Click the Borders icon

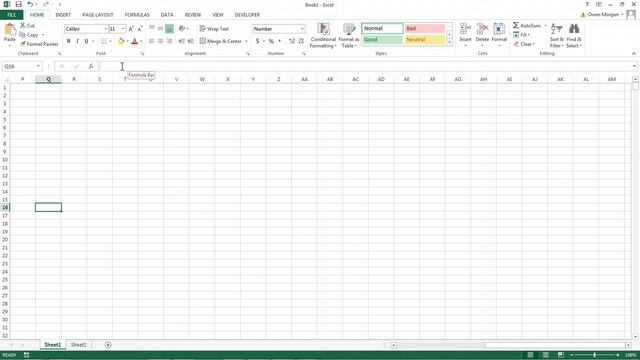103,41
